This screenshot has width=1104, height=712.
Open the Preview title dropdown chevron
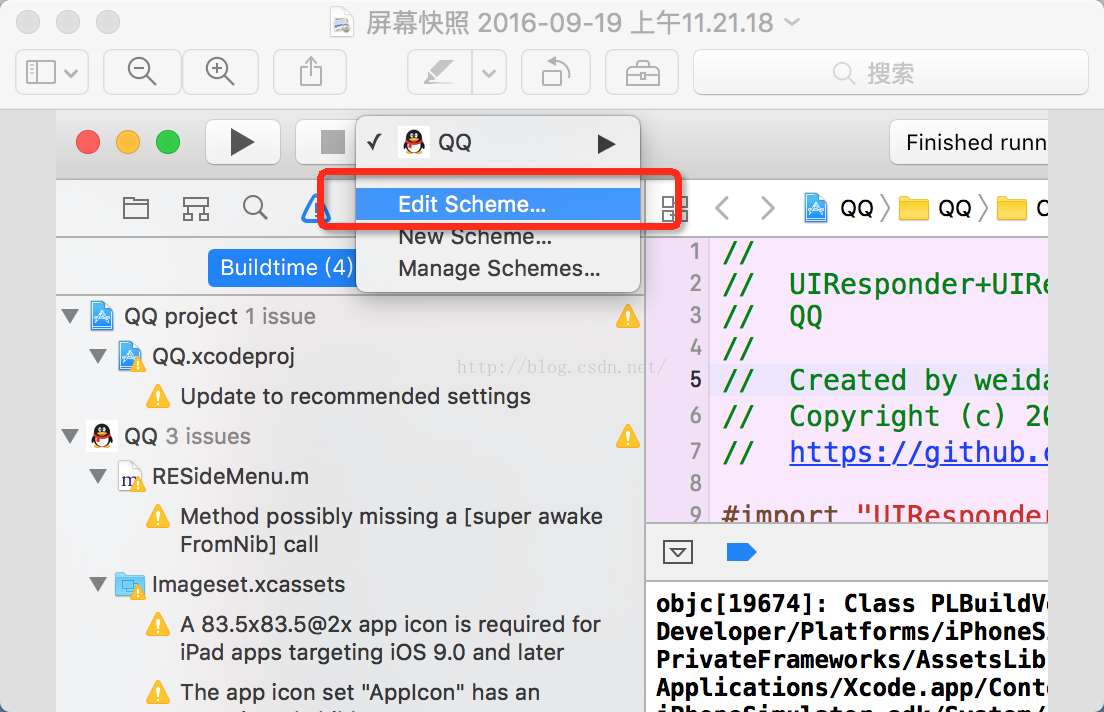792,23
